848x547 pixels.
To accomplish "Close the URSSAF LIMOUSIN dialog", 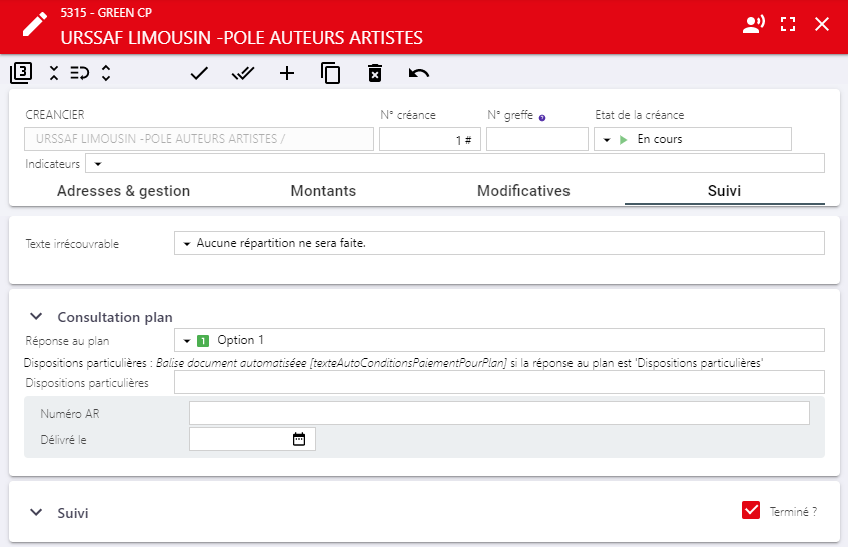I will pos(822,24).
